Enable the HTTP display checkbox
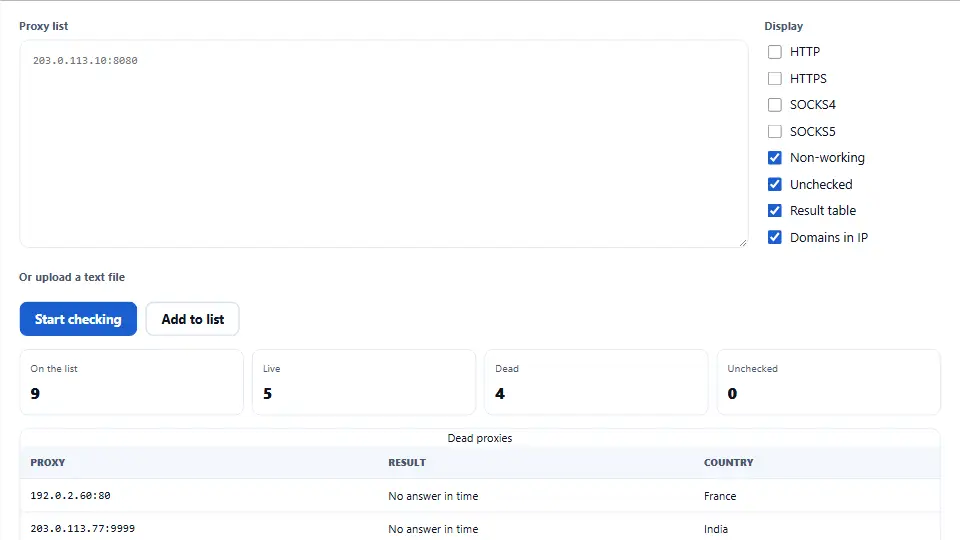The image size is (960, 540). pos(774,52)
